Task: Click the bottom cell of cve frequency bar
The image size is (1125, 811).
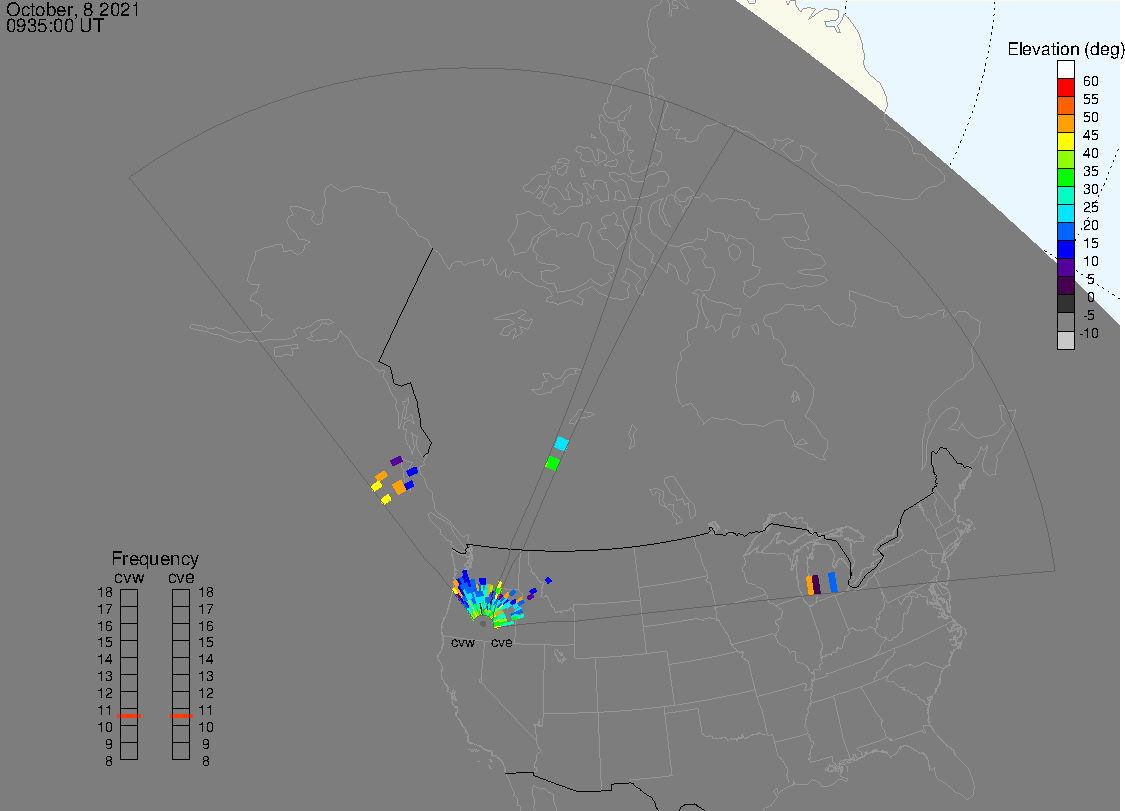Action: tap(181, 751)
